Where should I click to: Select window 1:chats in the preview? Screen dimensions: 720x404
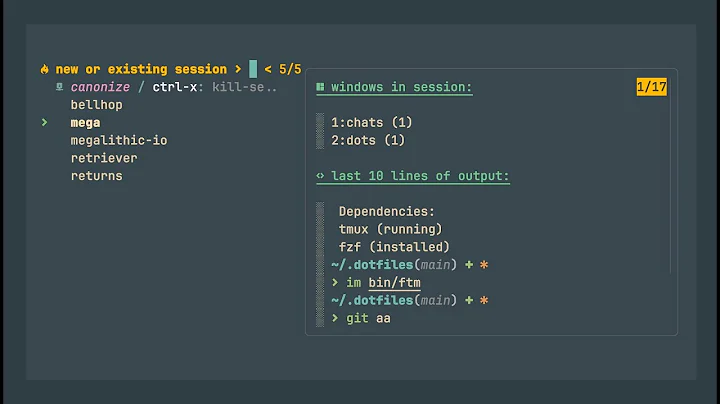pos(371,122)
